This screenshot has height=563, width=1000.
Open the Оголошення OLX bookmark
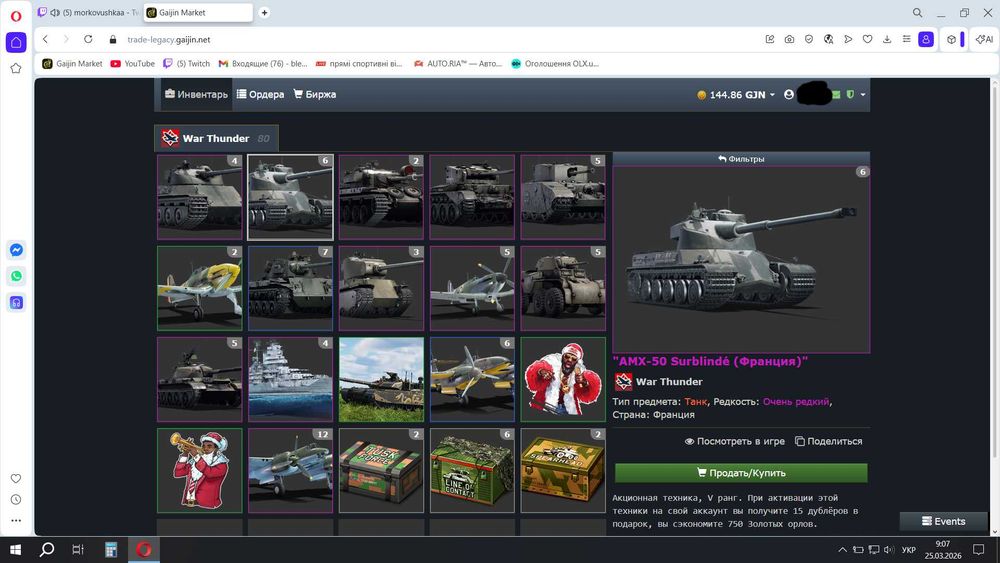click(555, 64)
